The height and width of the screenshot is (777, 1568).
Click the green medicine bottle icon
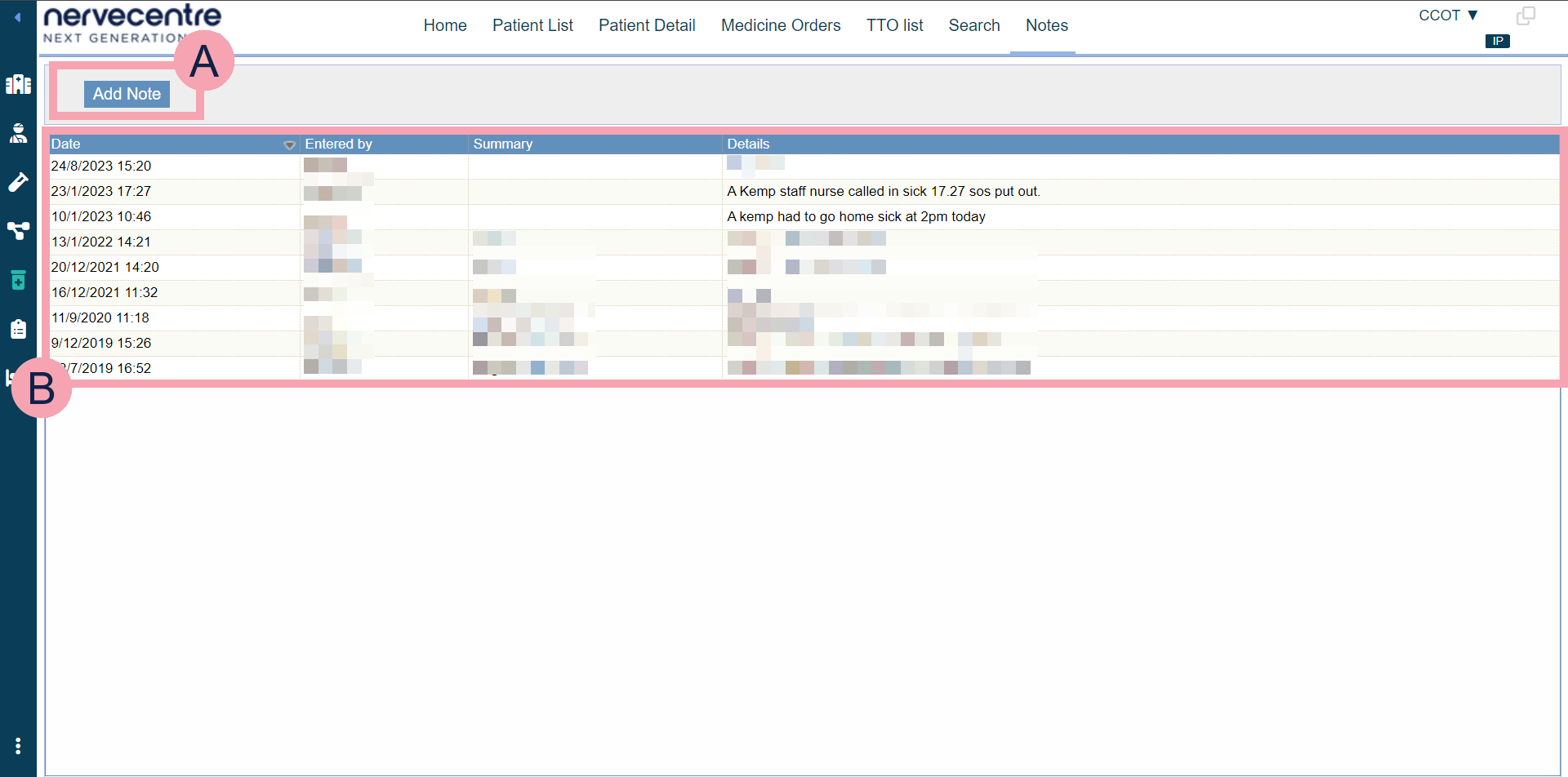(x=18, y=280)
